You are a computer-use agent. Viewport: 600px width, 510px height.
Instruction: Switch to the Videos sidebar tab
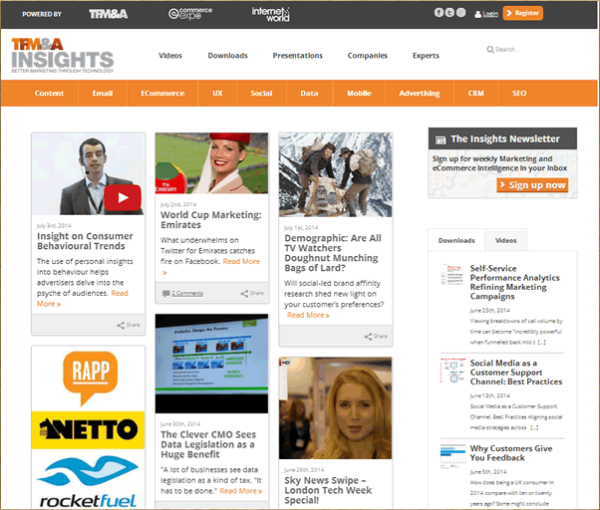(x=506, y=240)
